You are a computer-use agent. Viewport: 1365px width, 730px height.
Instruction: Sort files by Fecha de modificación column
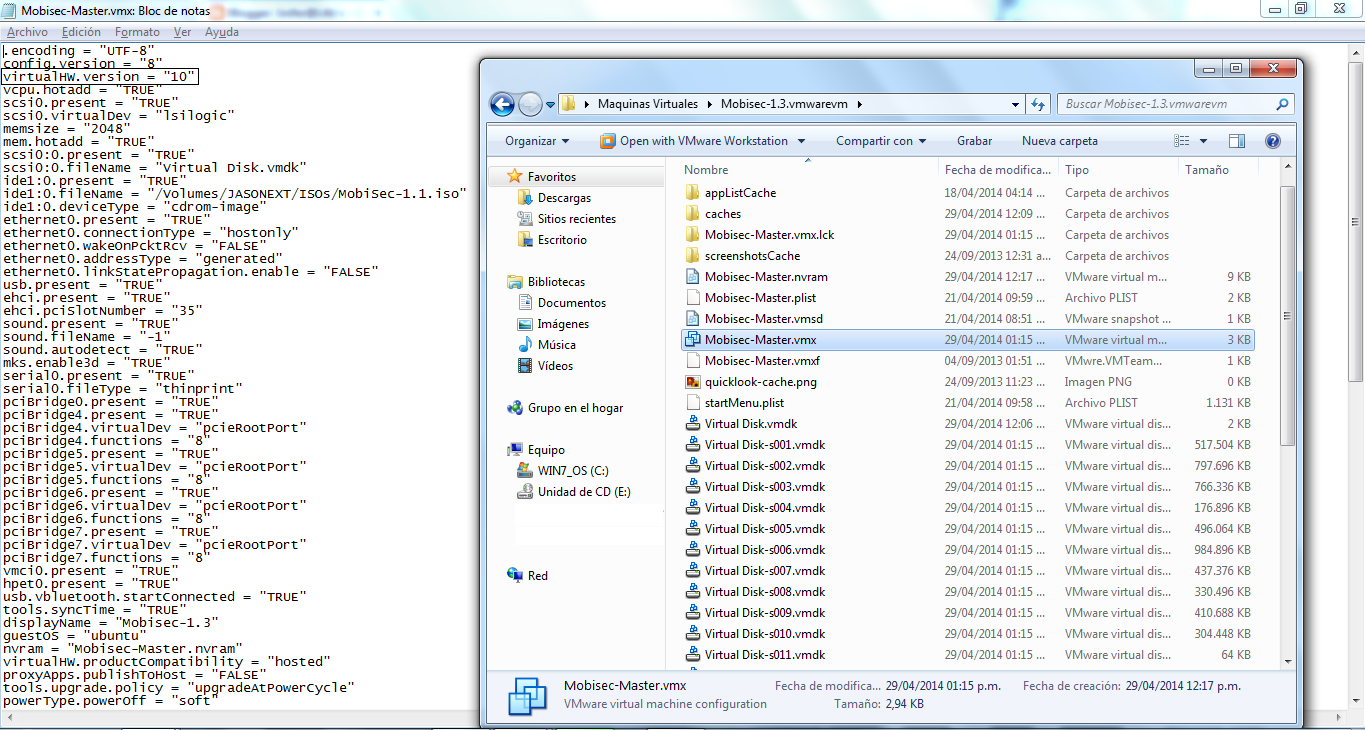coord(999,170)
